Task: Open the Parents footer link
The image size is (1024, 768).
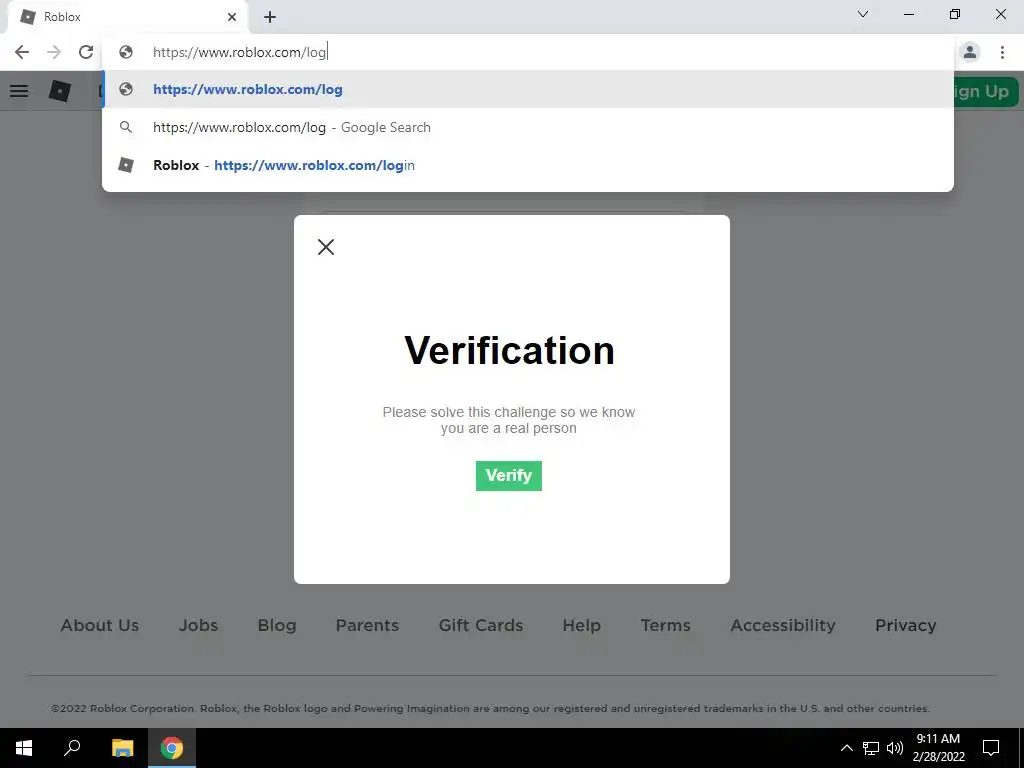Action: (x=367, y=625)
